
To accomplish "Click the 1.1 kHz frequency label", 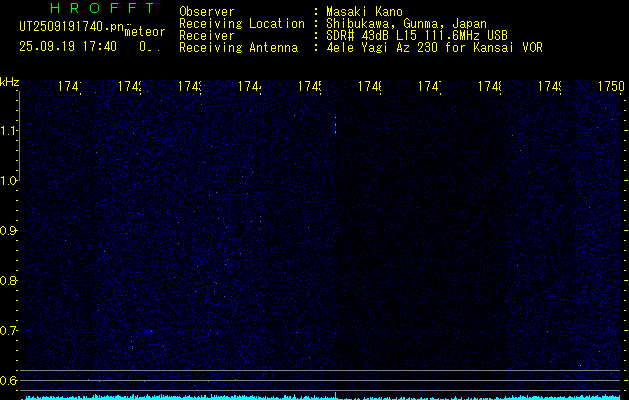I will tap(8, 130).
